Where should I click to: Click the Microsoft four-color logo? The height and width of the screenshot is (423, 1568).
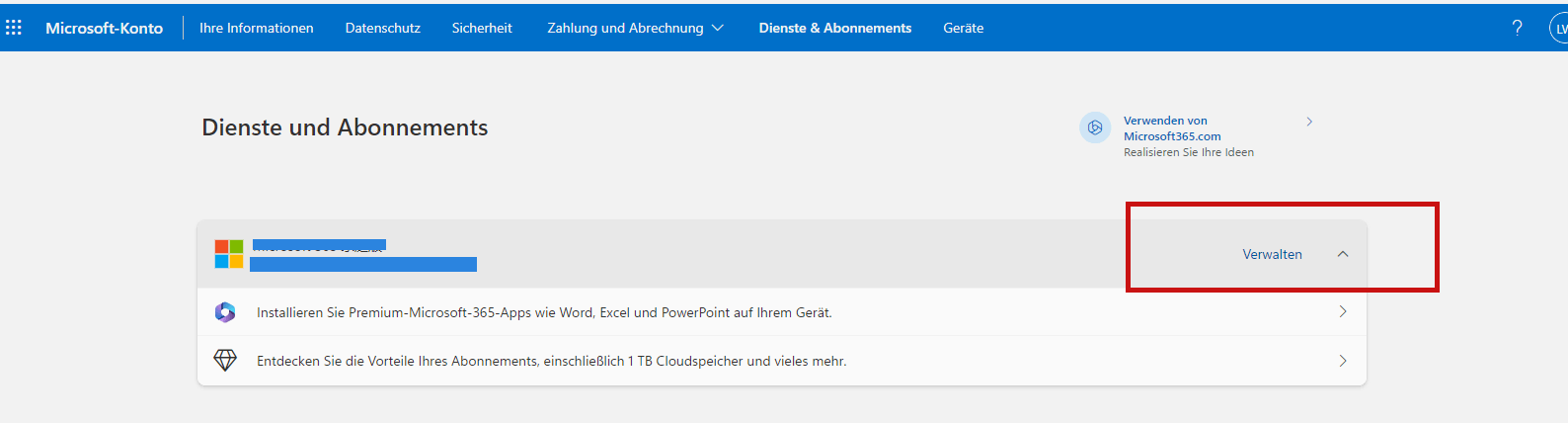point(229,254)
